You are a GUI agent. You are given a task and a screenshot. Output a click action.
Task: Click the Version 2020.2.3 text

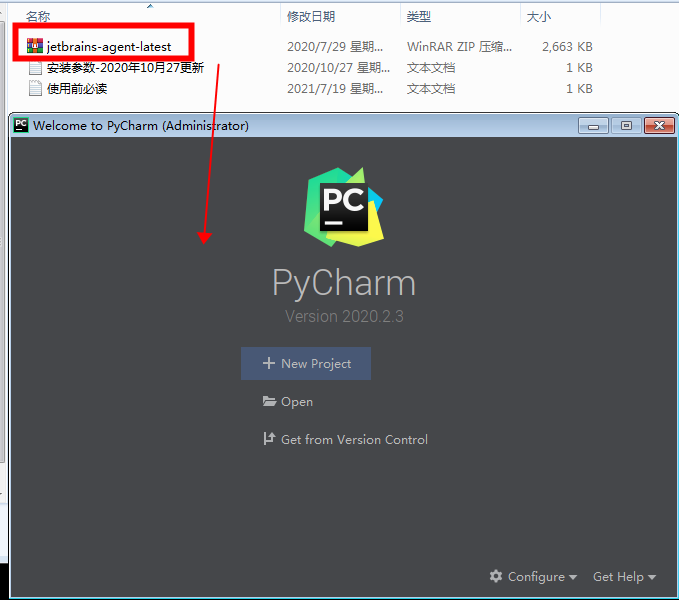[344, 316]
